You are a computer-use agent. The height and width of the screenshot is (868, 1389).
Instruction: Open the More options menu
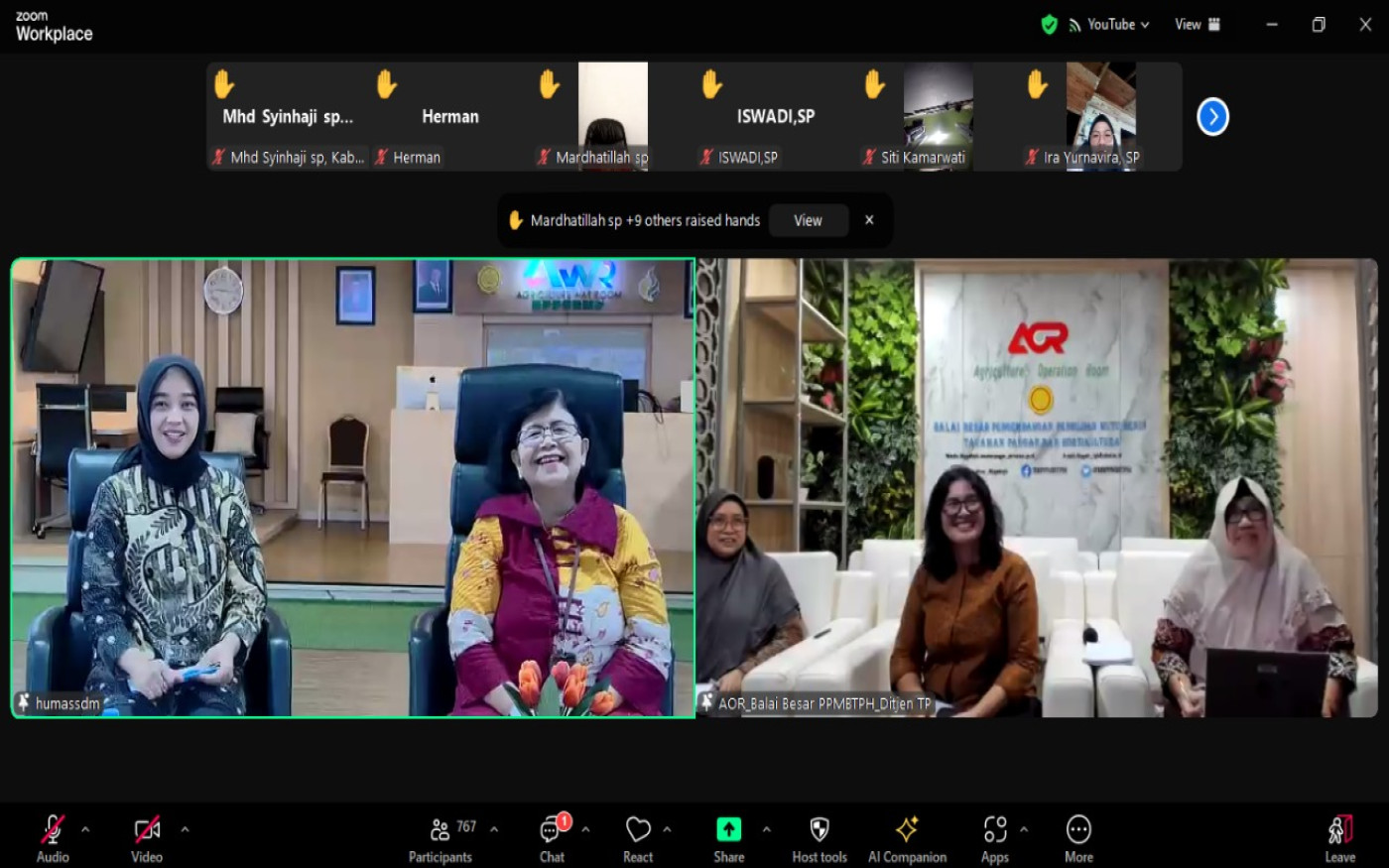[x=1078, y=838]
